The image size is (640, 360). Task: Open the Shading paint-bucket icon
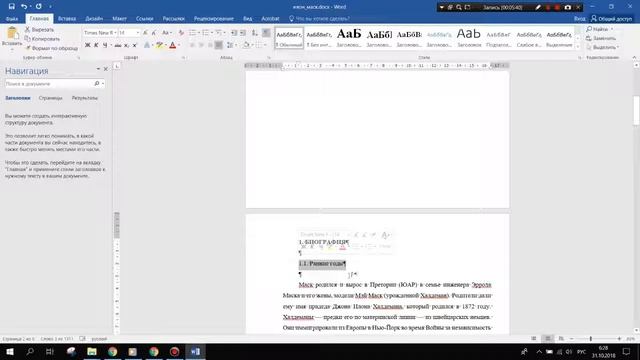[x=246, y=45]
